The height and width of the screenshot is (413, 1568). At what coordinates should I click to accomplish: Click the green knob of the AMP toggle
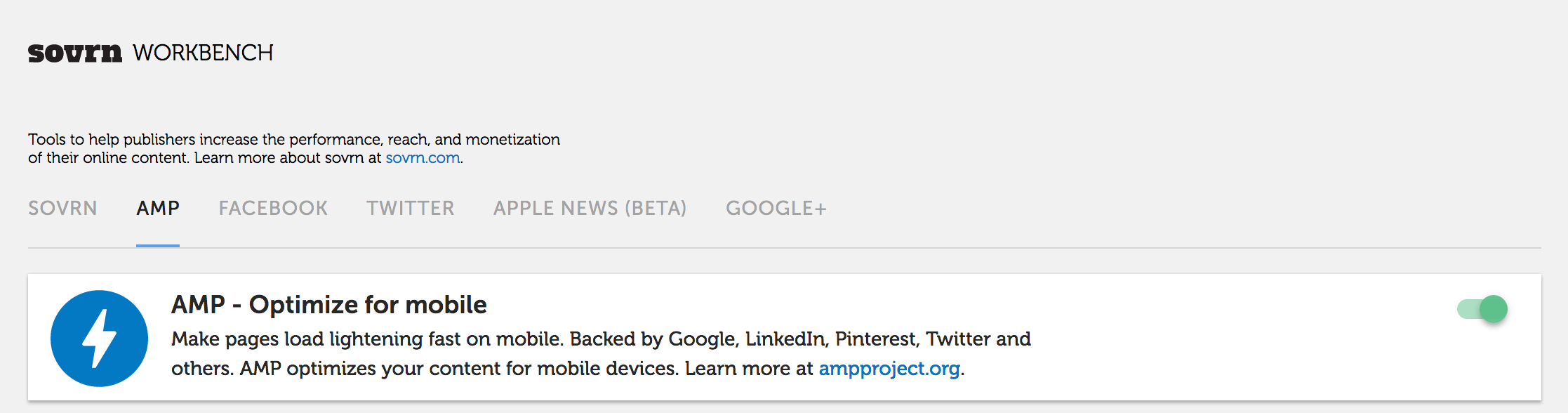click(x=1494, y=308)
